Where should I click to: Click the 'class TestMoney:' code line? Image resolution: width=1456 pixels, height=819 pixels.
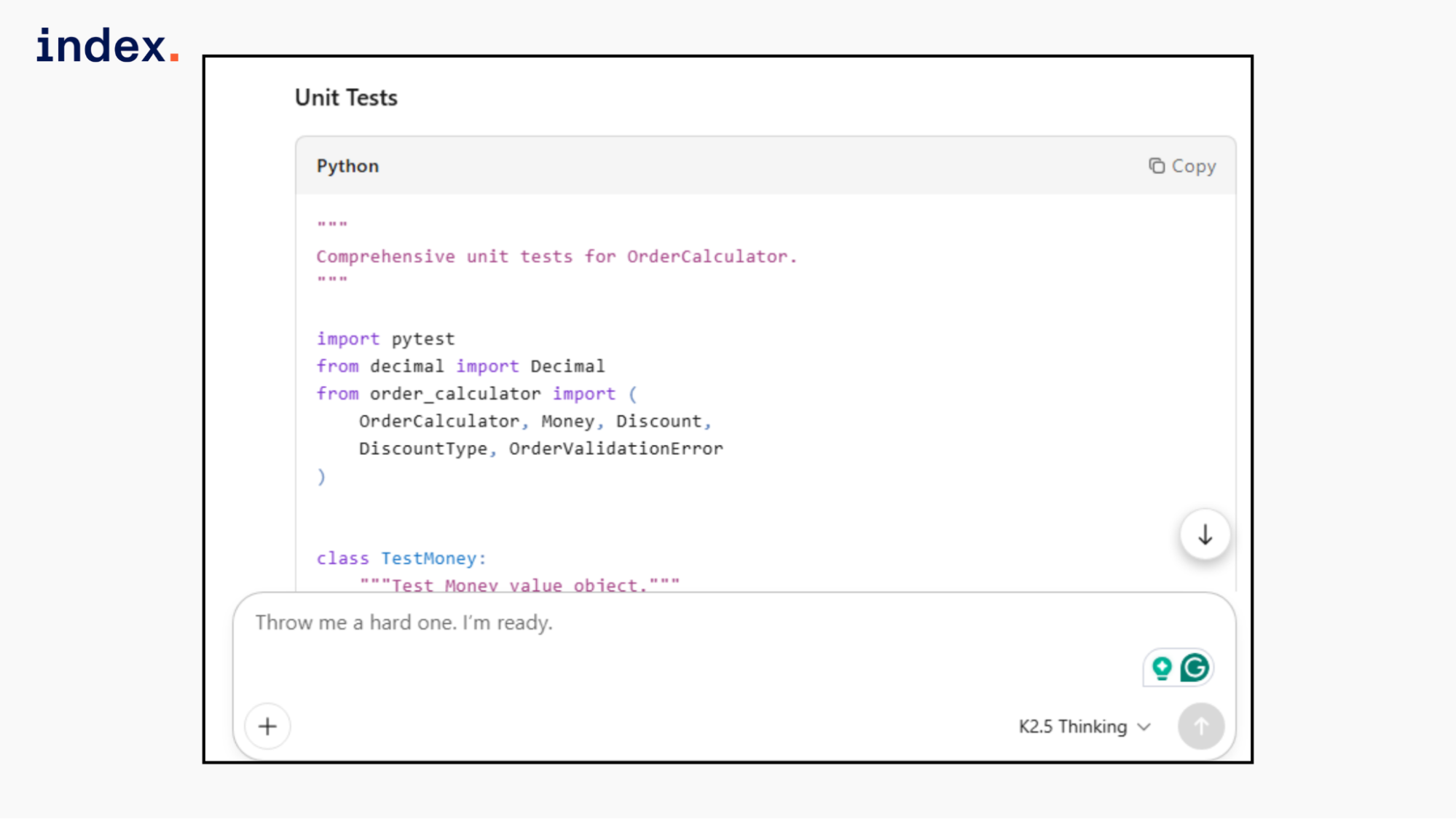coord(401,558)
